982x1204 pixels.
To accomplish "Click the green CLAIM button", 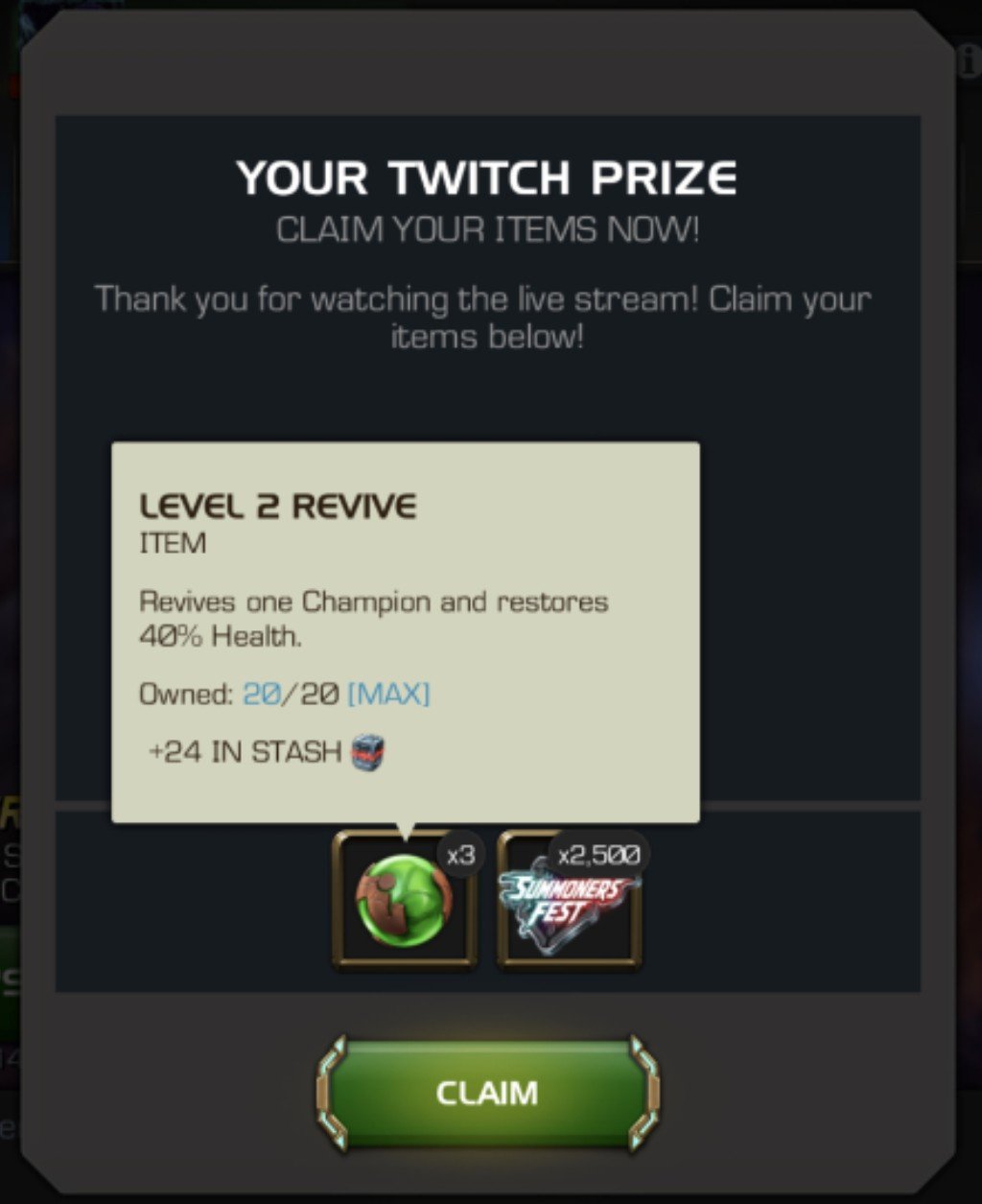I will tap(488, 1093).
